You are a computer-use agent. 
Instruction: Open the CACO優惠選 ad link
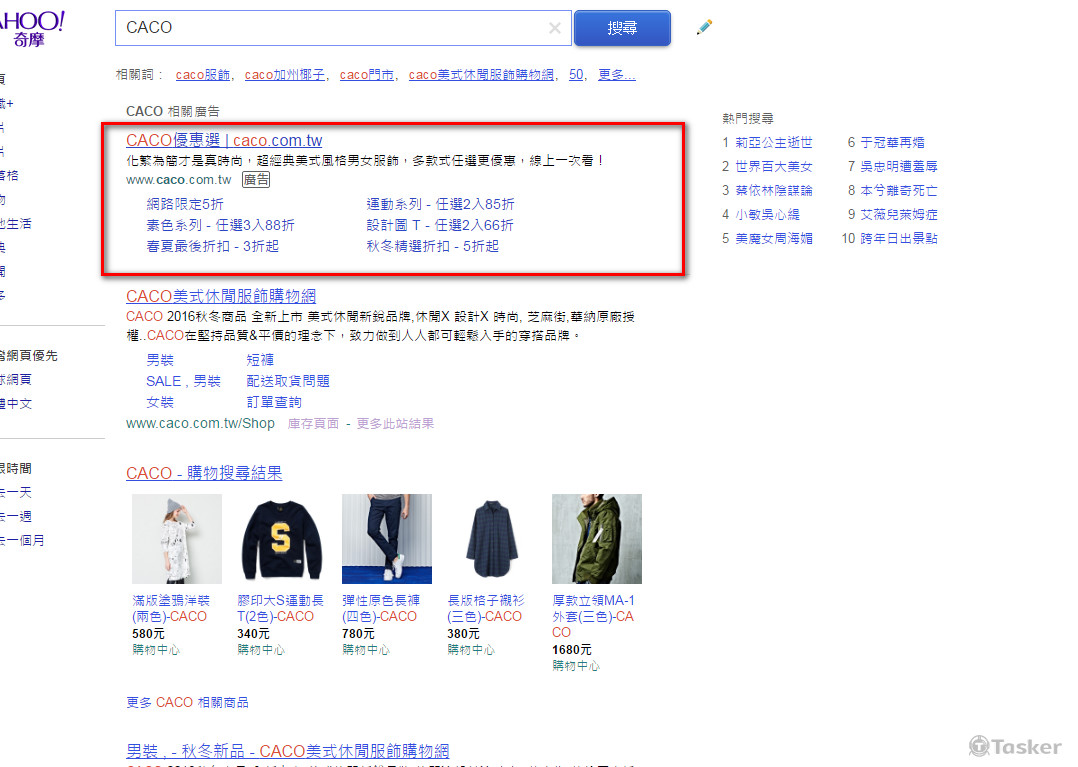coord(224,140)
